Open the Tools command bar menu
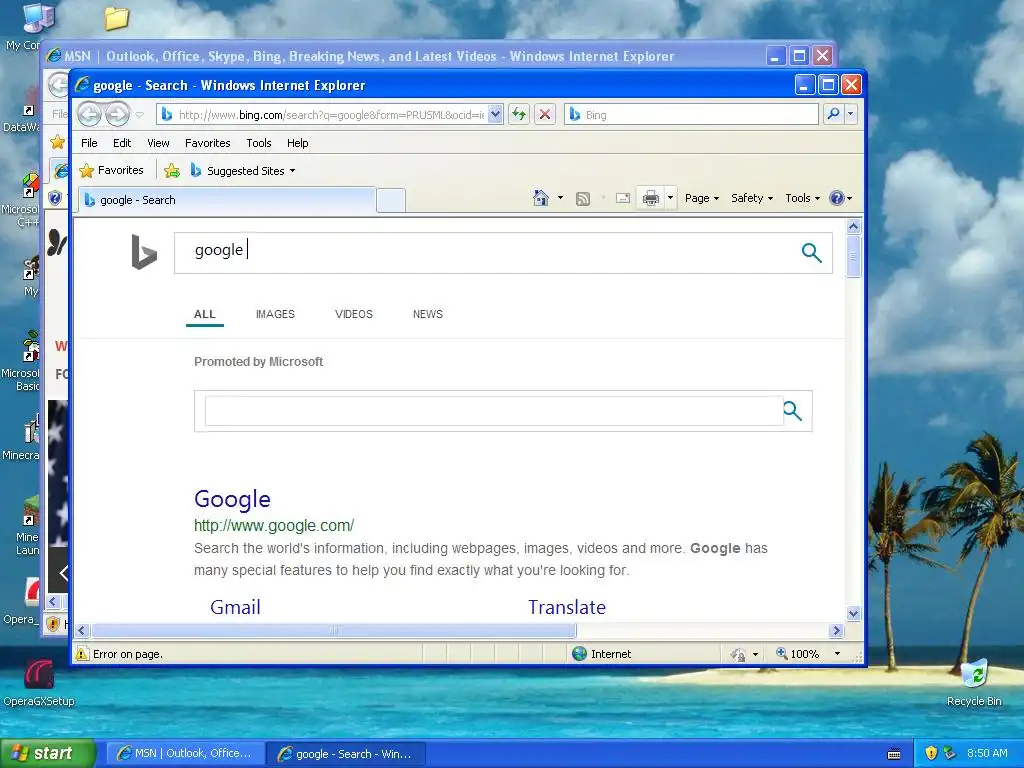The width and height of the screenshot is (1024, 768). (802, 198)
